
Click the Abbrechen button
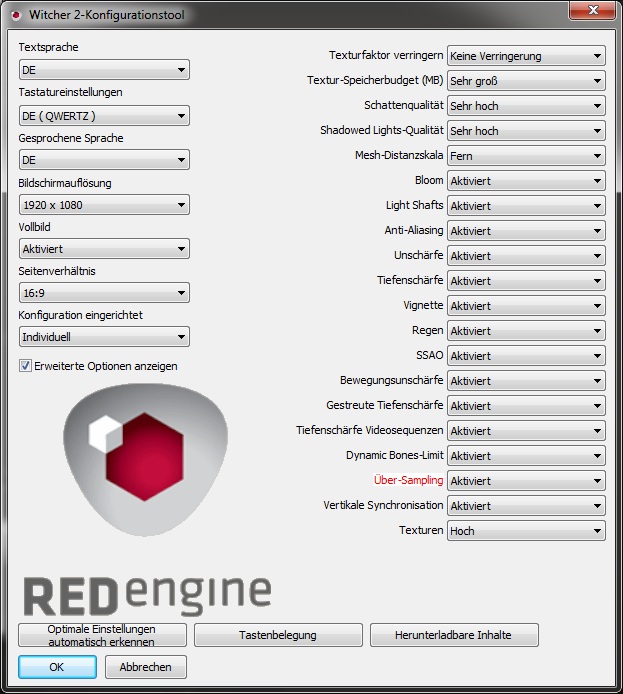point(146,667)
